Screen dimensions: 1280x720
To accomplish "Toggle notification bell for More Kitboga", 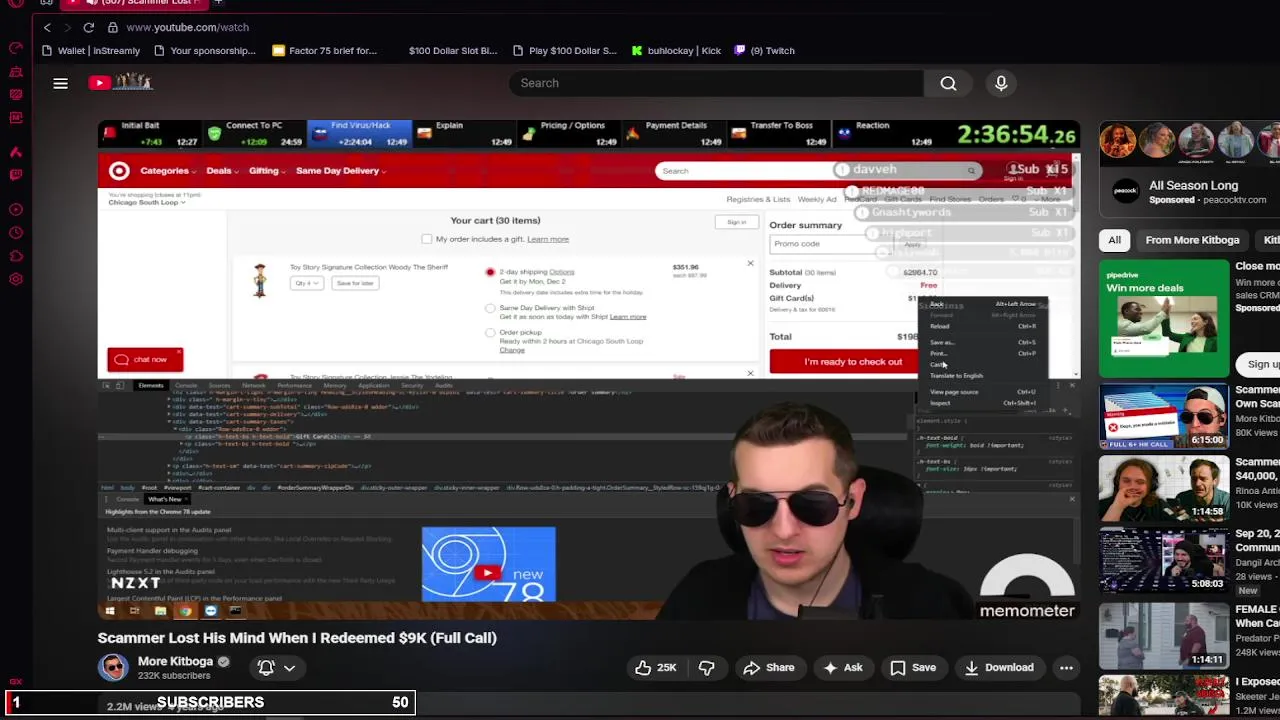I will click(x=266, y=667).
